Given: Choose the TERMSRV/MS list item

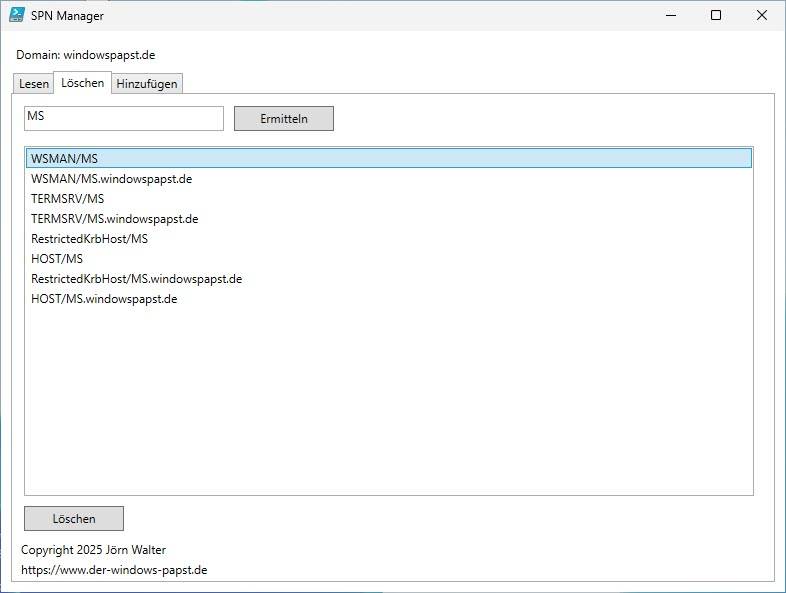Looking at the screenshot, I should pyautogui.click(x=67, y=199).
